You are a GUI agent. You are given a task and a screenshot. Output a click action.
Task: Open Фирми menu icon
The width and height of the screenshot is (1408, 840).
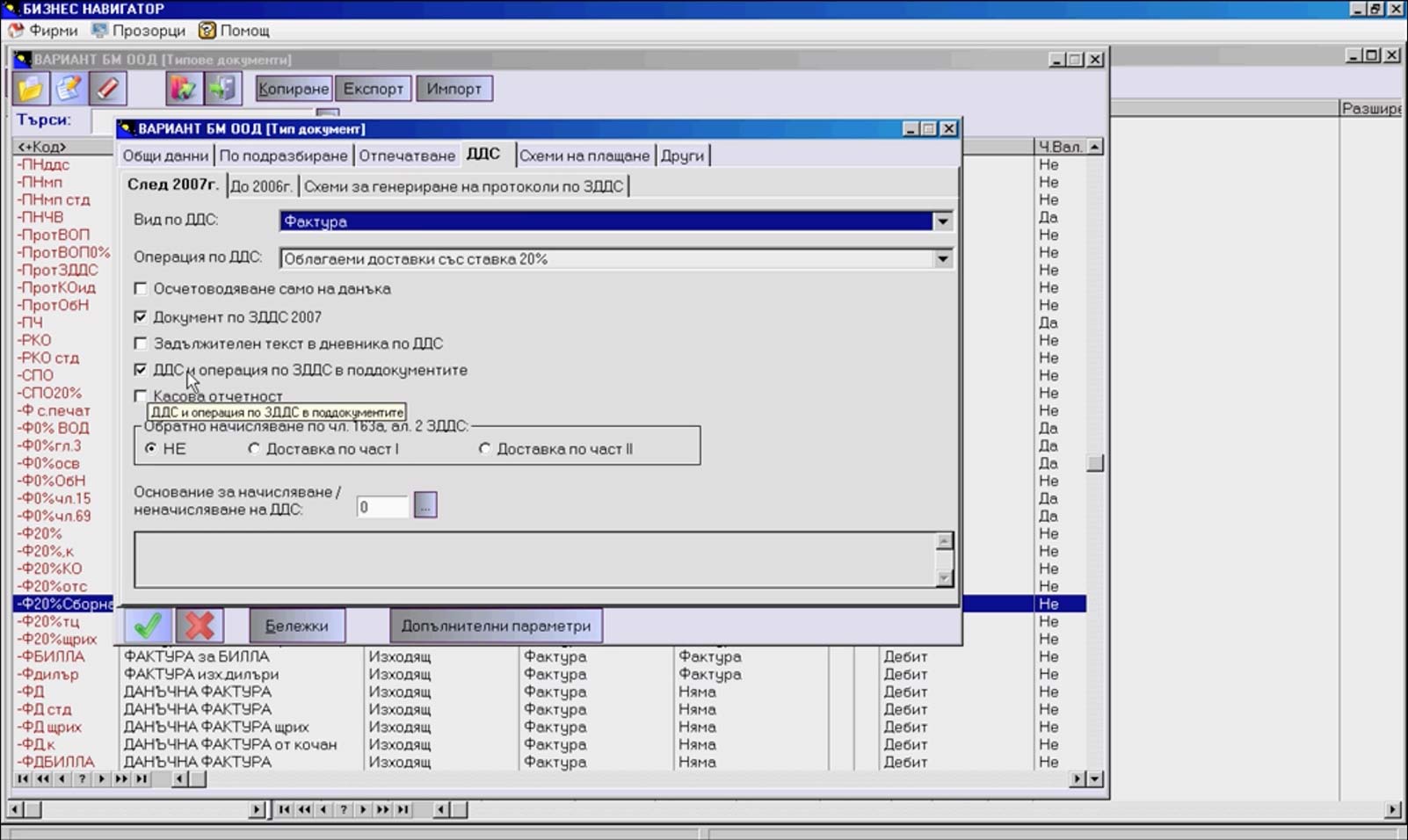pyautogui.click(x=16, y=30)
